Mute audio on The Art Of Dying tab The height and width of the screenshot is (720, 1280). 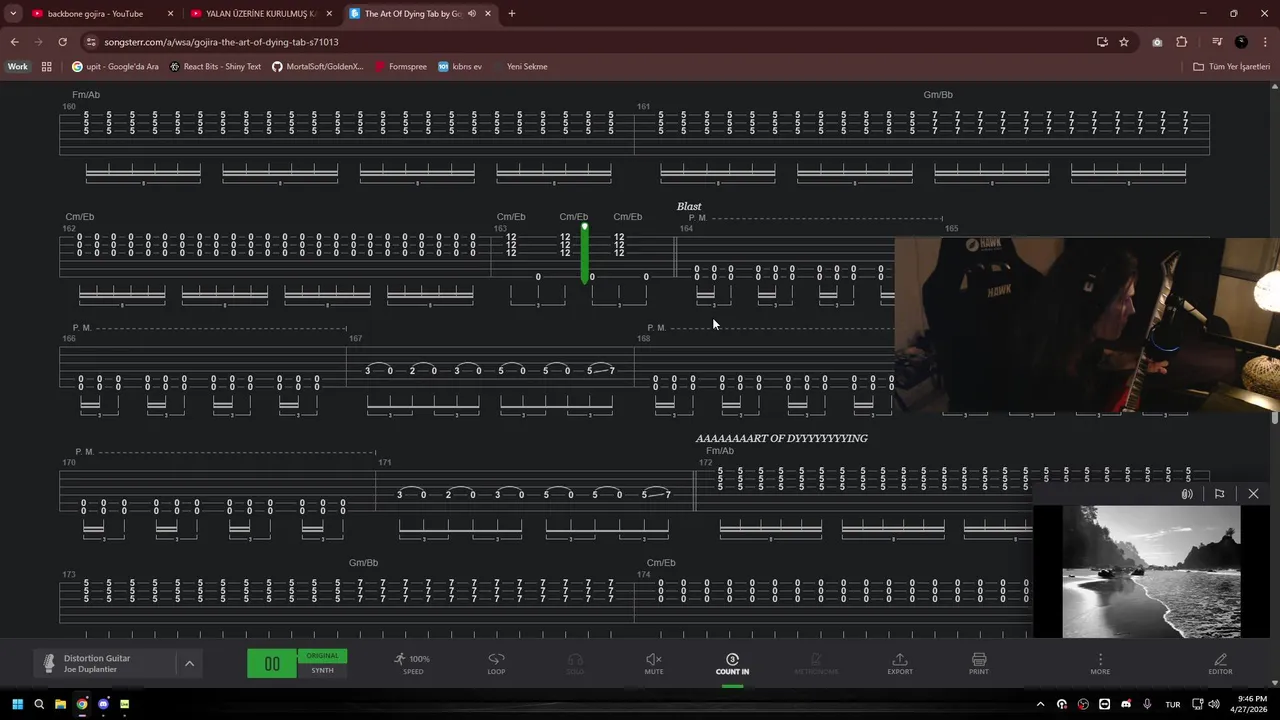click(472, 14)
